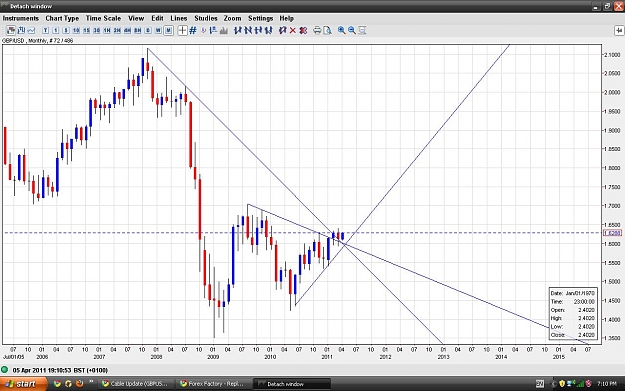Open the View menu
Screen dimensions: 625x391
click(136, 18)
